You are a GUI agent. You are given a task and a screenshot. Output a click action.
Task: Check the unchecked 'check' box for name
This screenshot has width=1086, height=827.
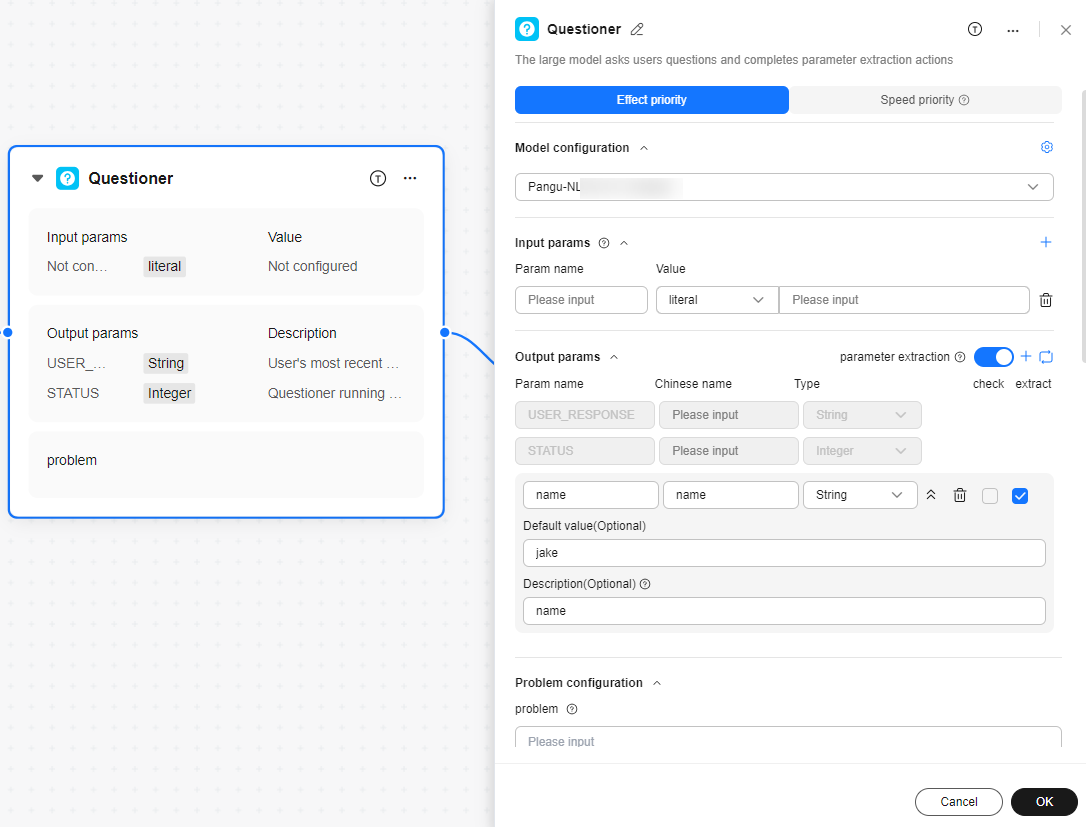pyautogui.click(x=990, y=496)
